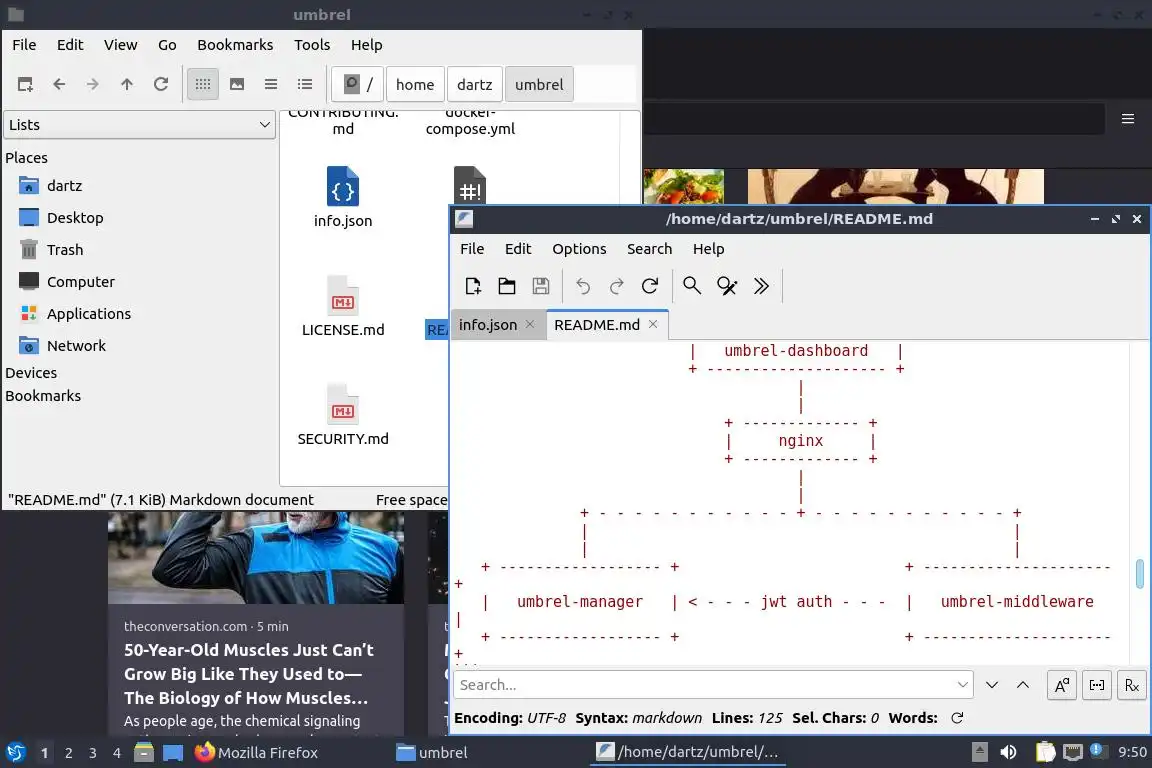Navigate to dartz in path bar

click(475, 85)
